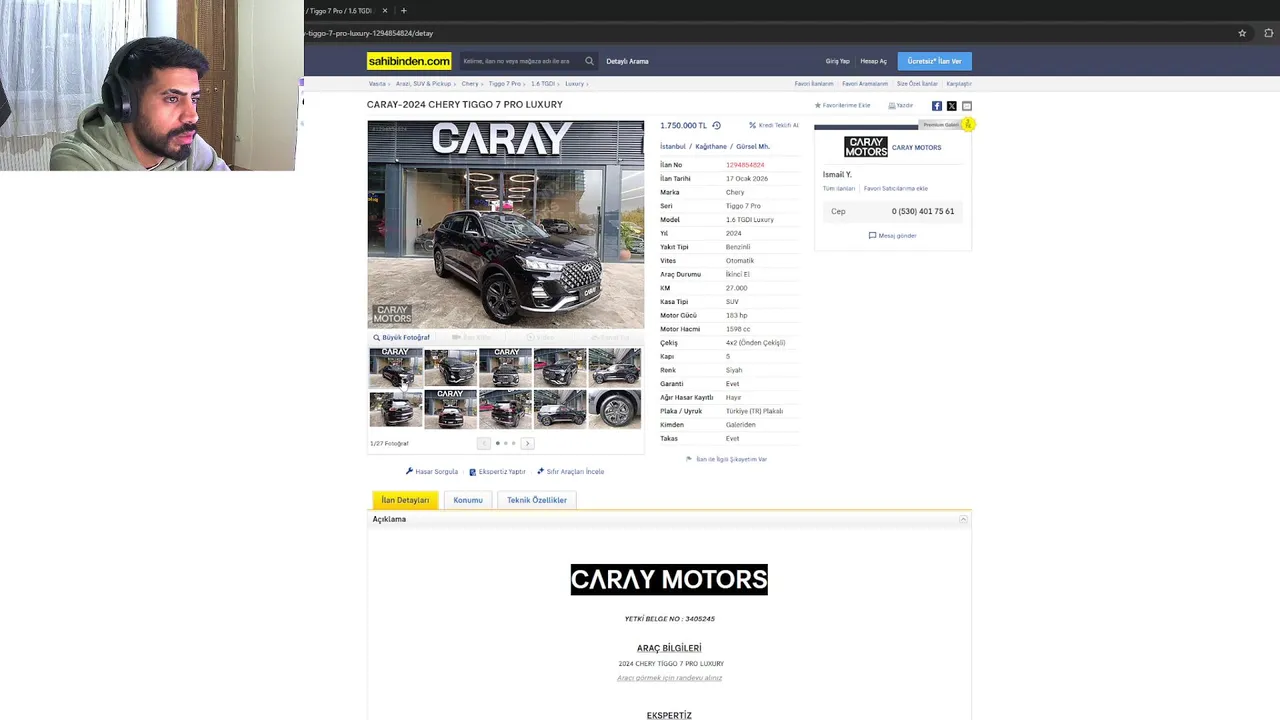Open Luxury breadcrumb
This screenshot has width=1280, height=720.
point(574,84)
